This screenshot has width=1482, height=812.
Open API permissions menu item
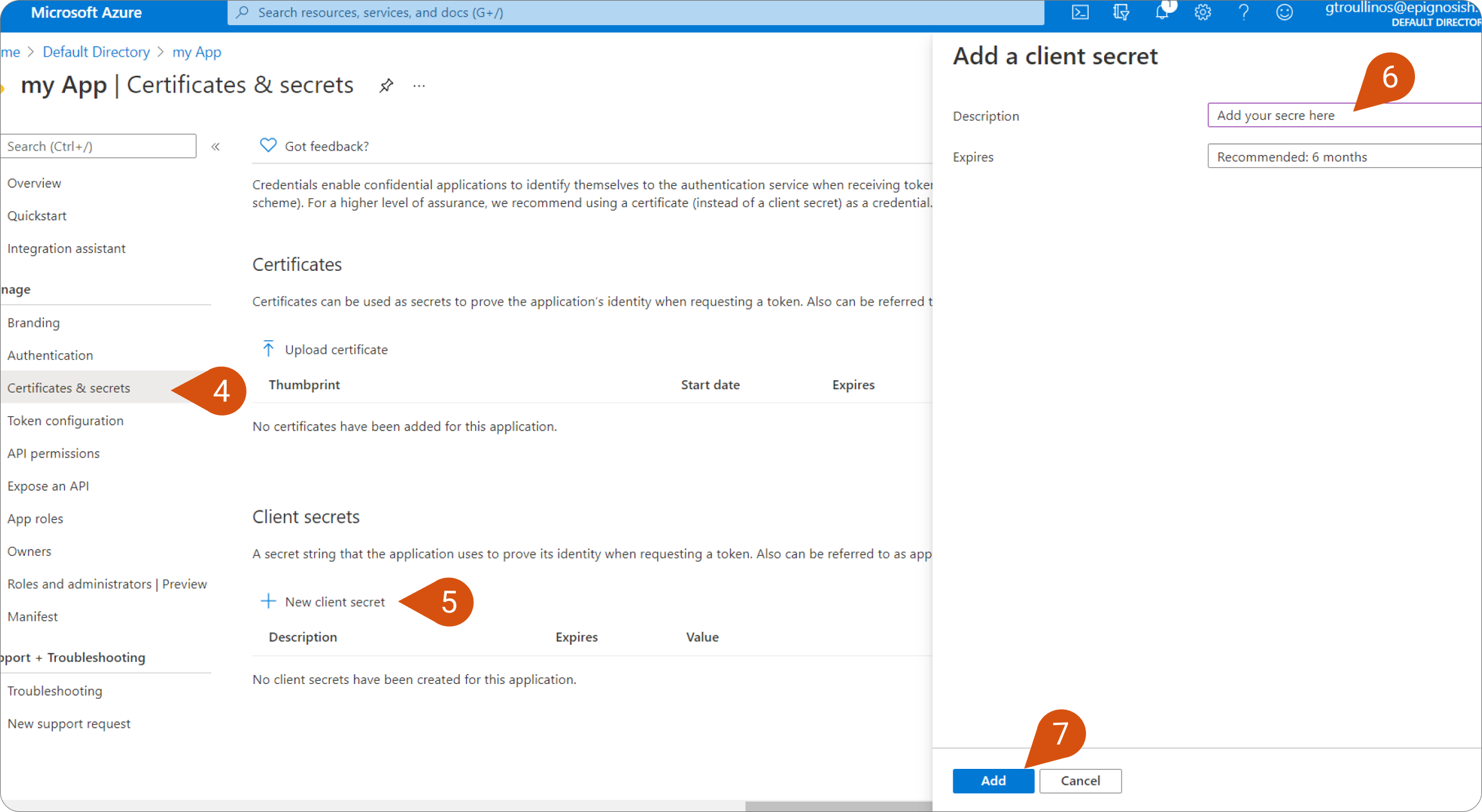pyautogui.click(x=53, y=454)
